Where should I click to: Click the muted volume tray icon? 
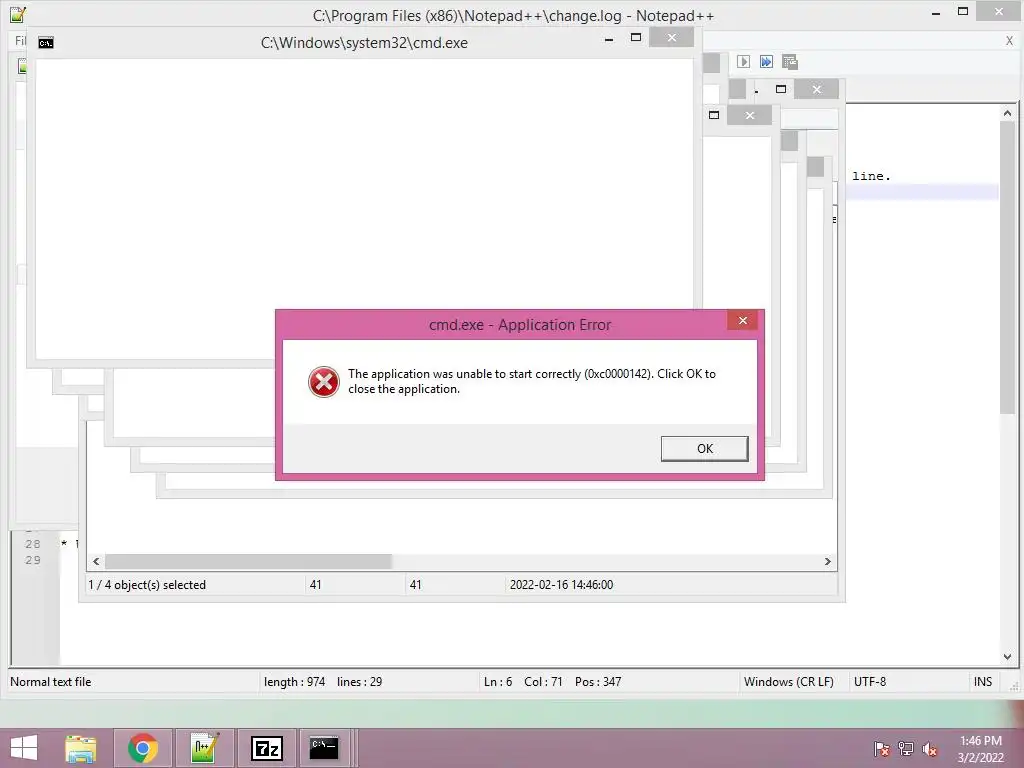tap(930, 749)
